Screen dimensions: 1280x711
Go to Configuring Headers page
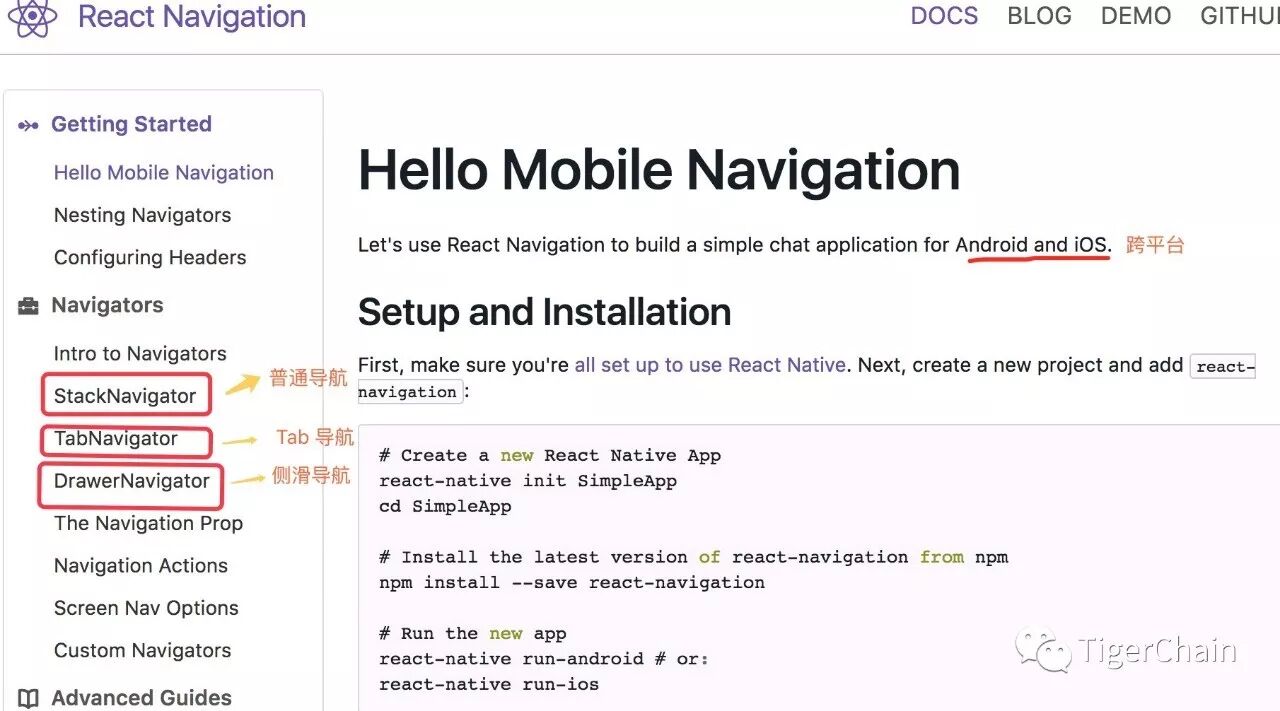150,257
